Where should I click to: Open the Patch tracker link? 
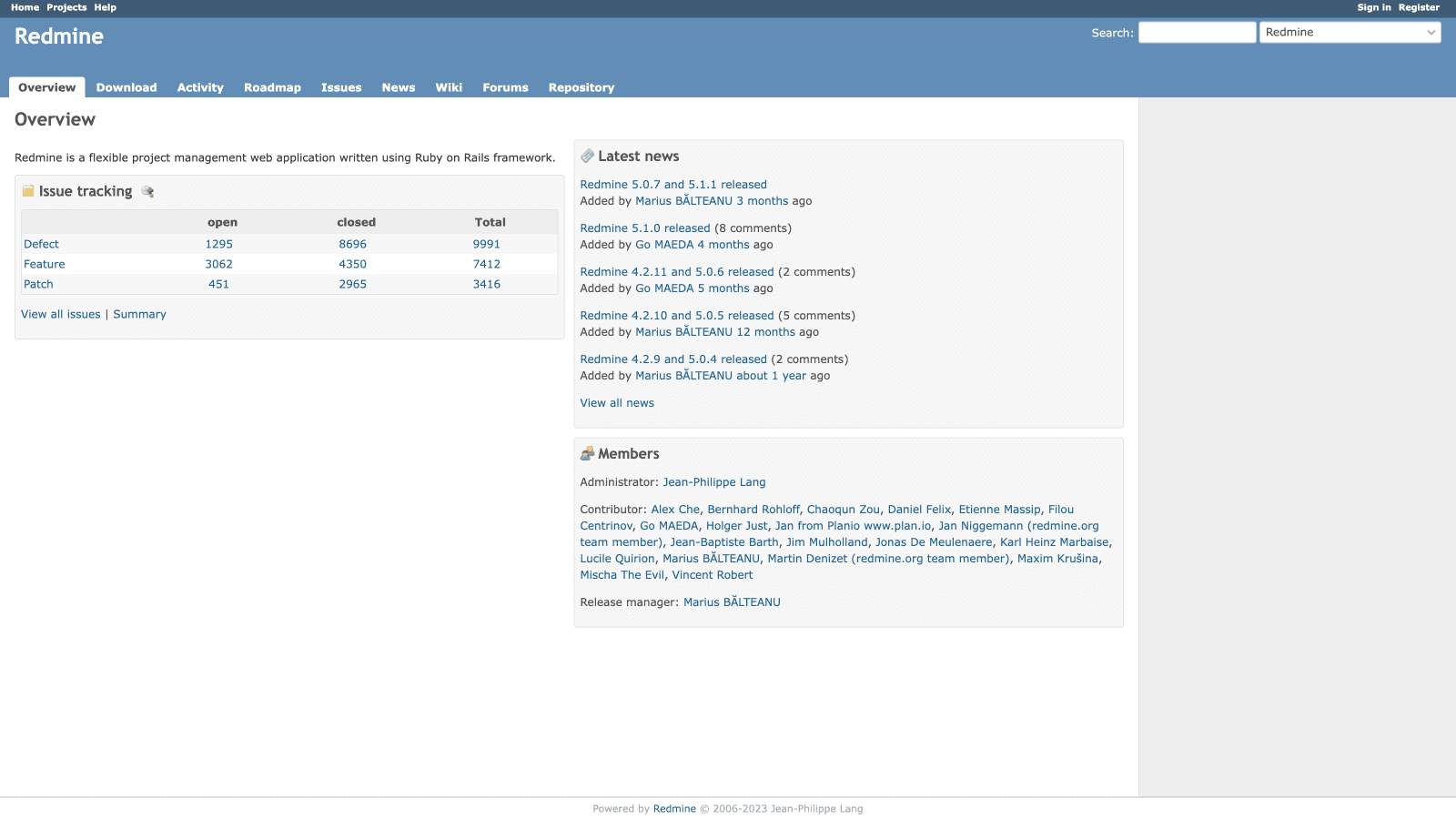click(x=38, y=284)
